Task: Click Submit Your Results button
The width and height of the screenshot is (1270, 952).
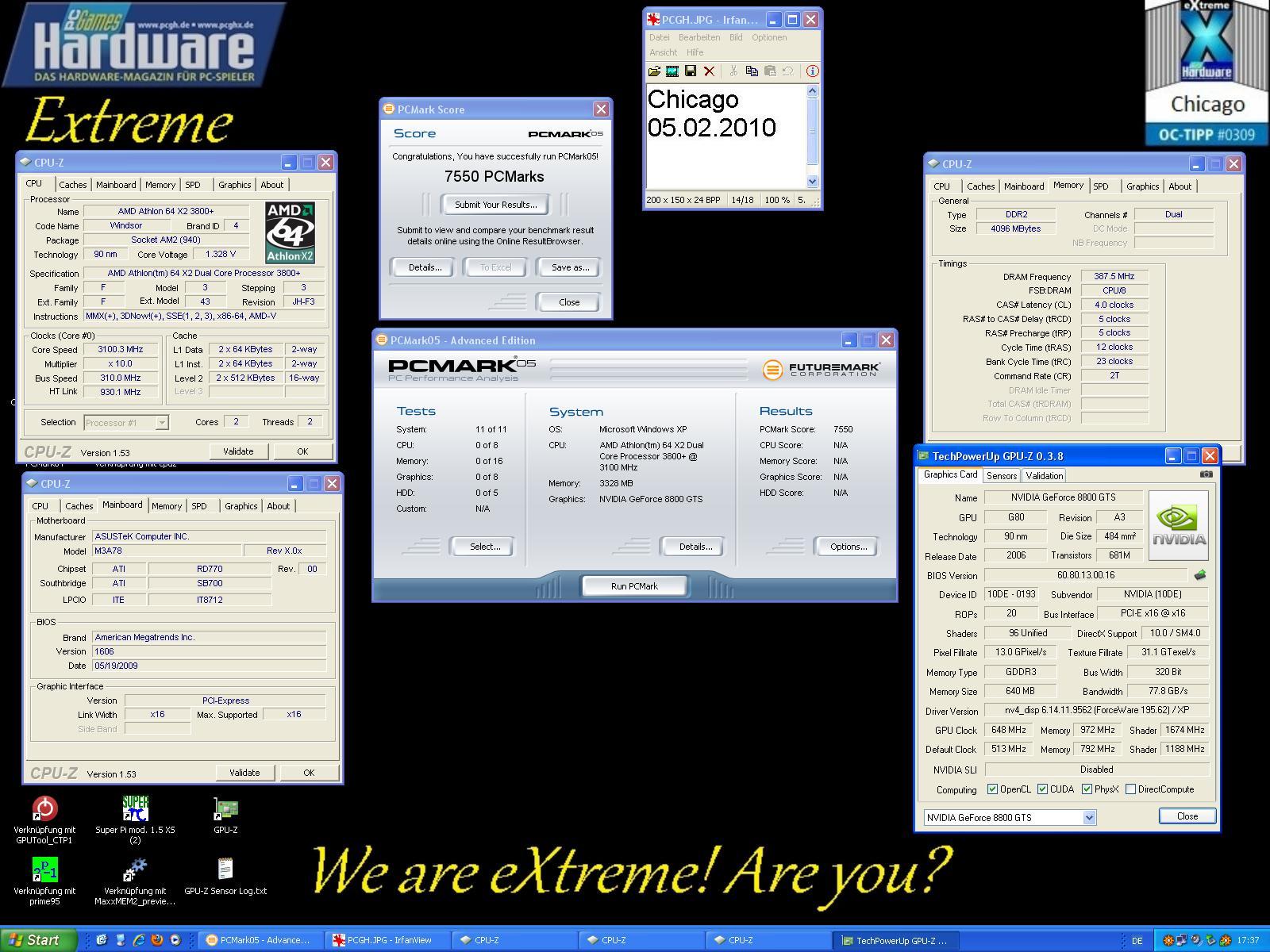Action: pos(495,205)
